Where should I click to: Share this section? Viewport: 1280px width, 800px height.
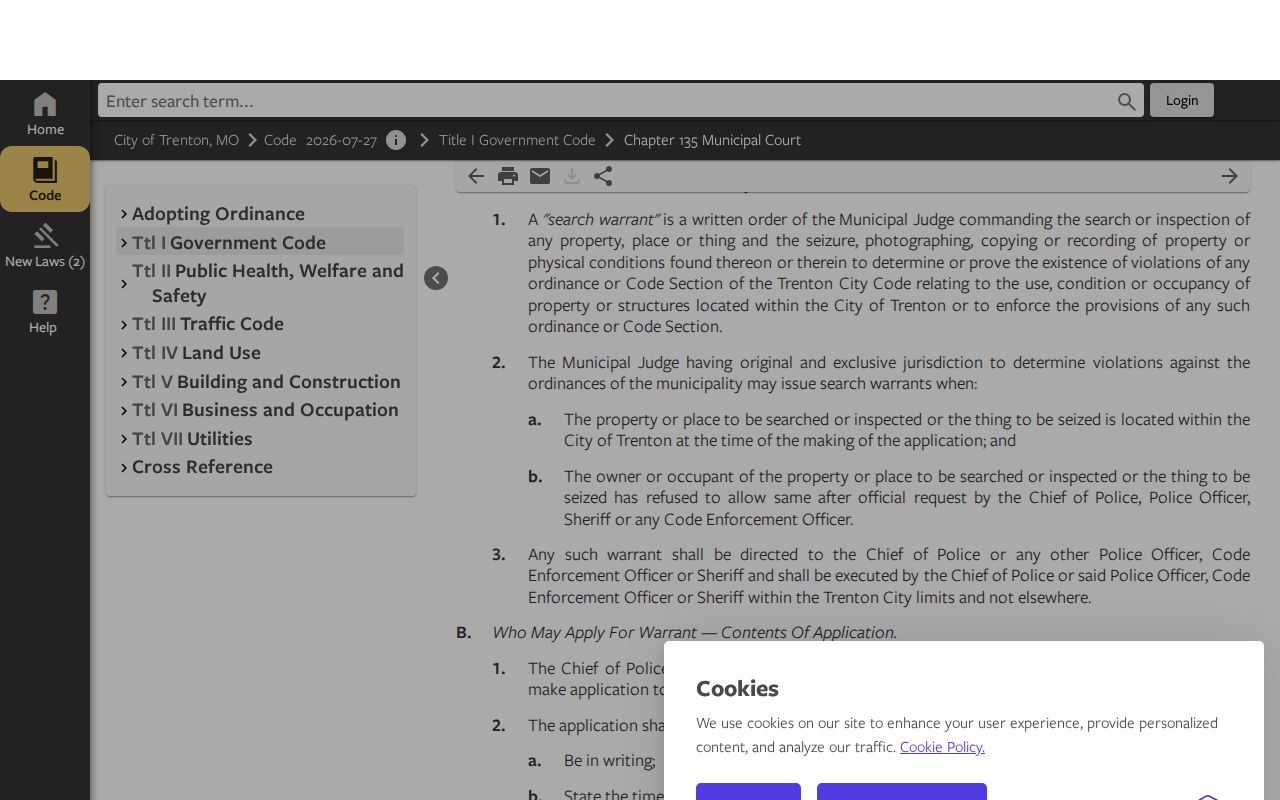pyautogui.click(x=603, y=176)
